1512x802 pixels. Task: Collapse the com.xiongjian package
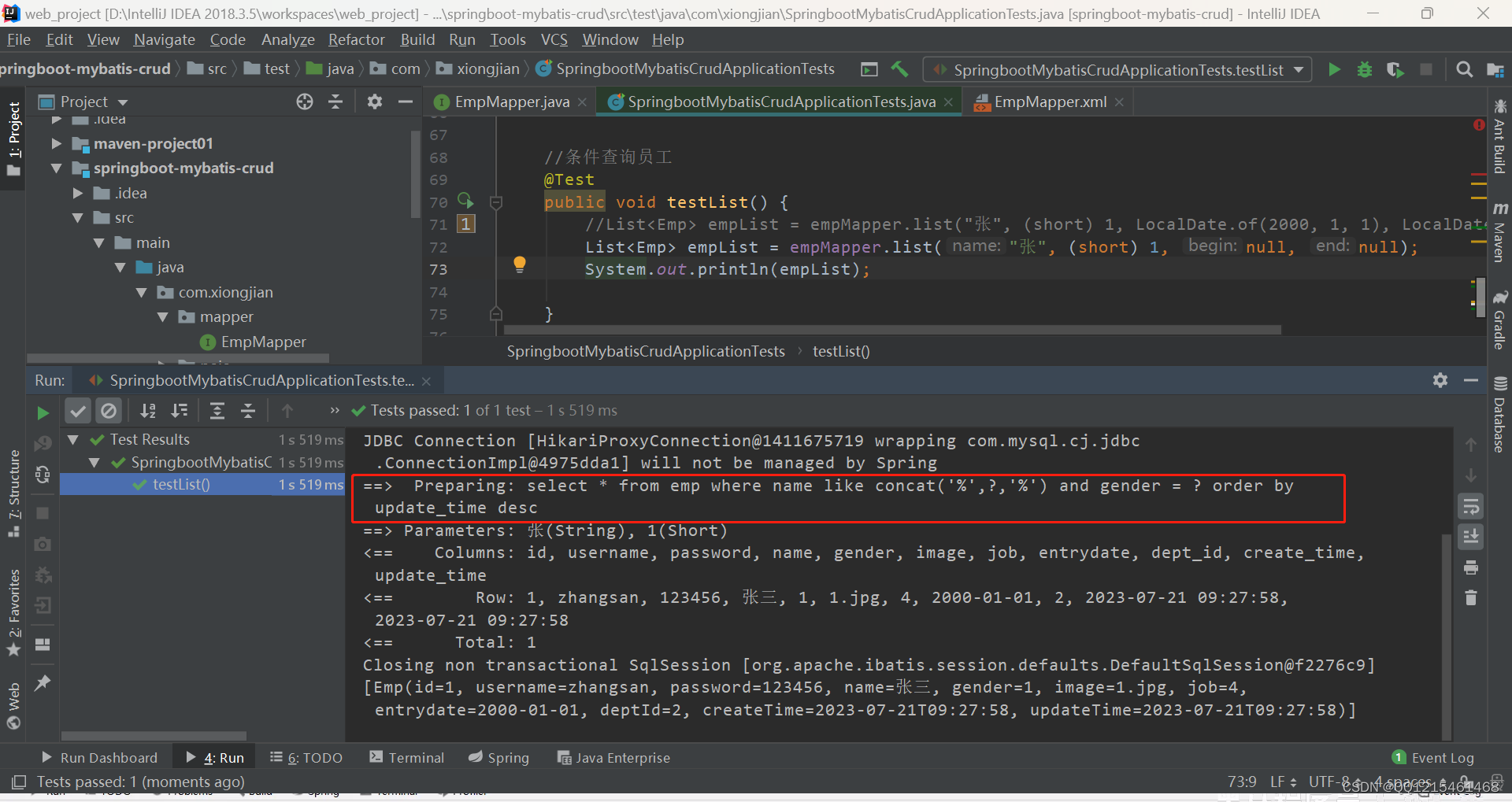(x=142, y=293)
